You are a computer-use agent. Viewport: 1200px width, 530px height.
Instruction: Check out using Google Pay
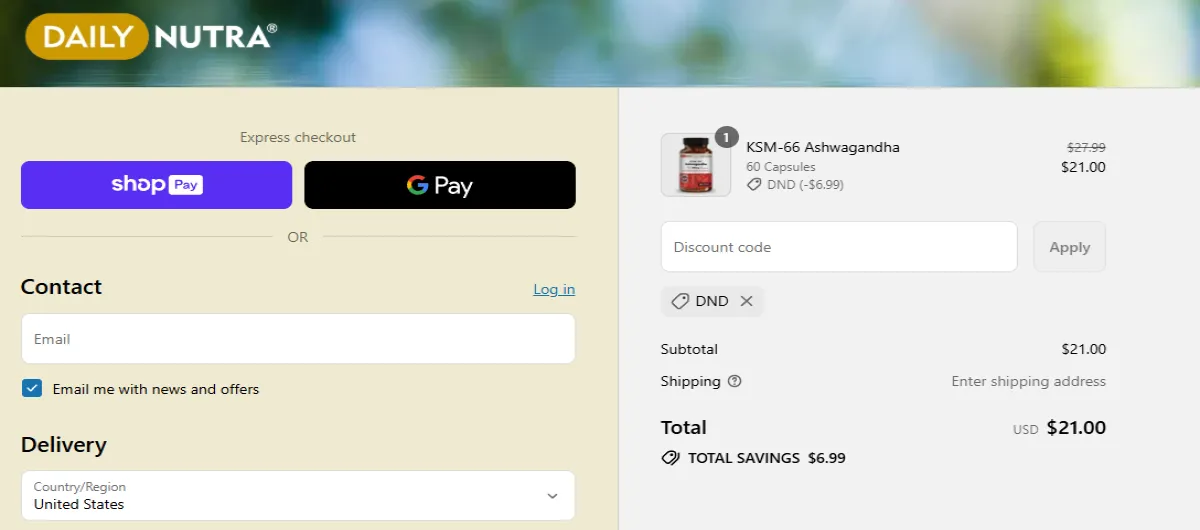pos(440,185)
